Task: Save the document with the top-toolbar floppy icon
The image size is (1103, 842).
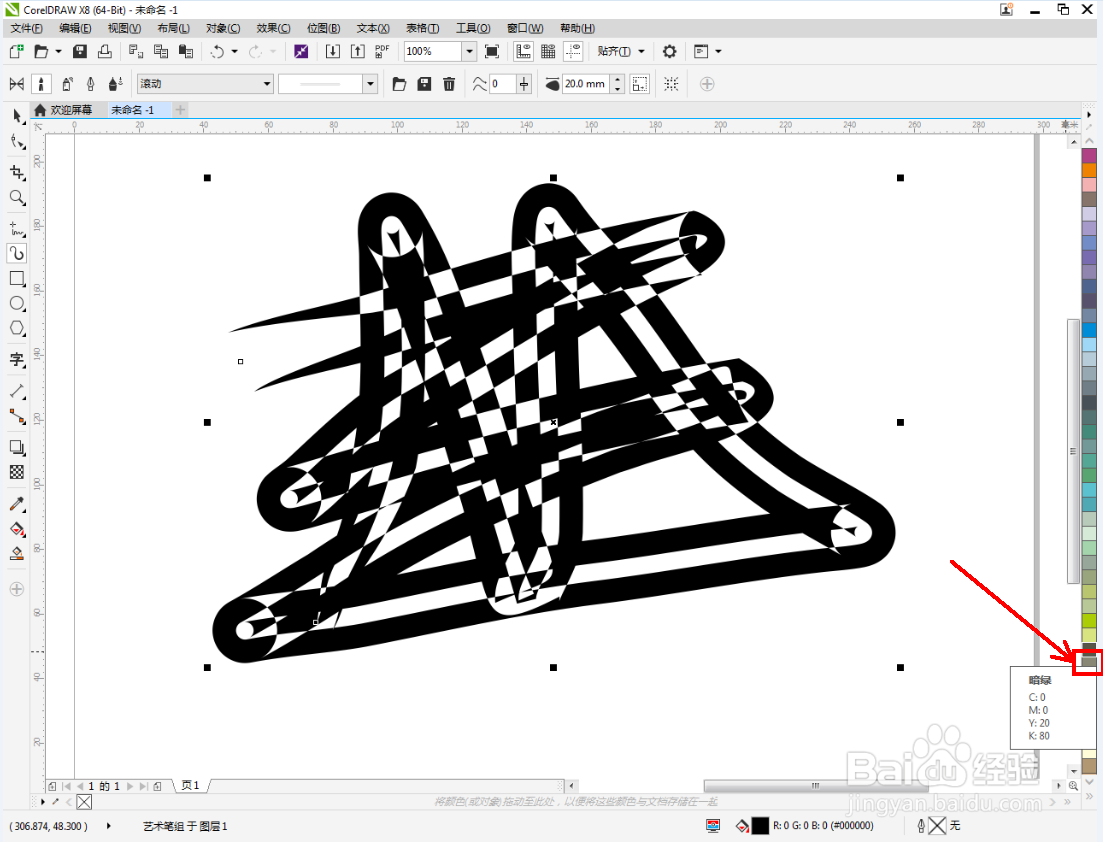Action: coord(79,51)
